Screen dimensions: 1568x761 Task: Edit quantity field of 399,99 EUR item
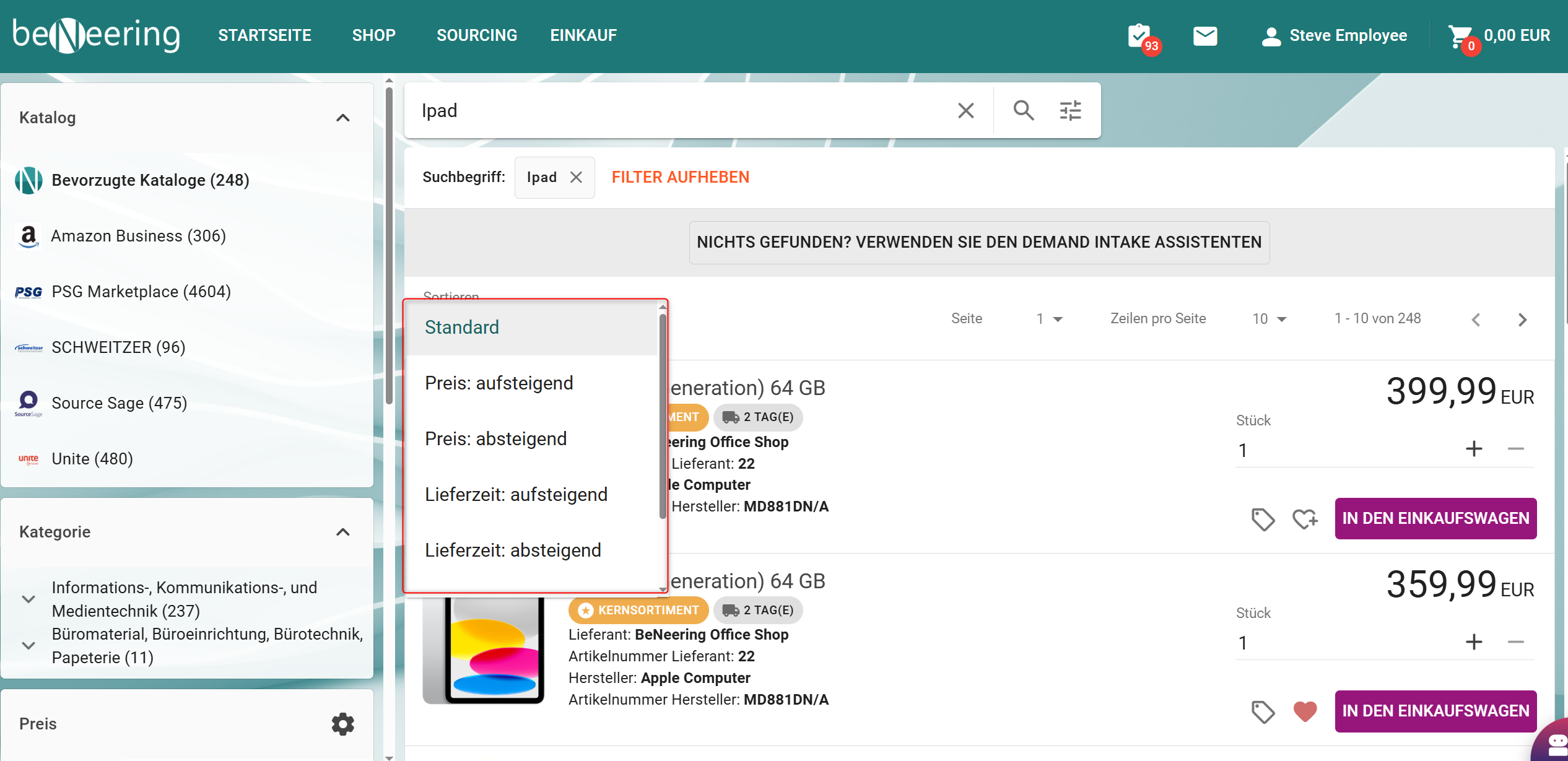[1344, 450]
